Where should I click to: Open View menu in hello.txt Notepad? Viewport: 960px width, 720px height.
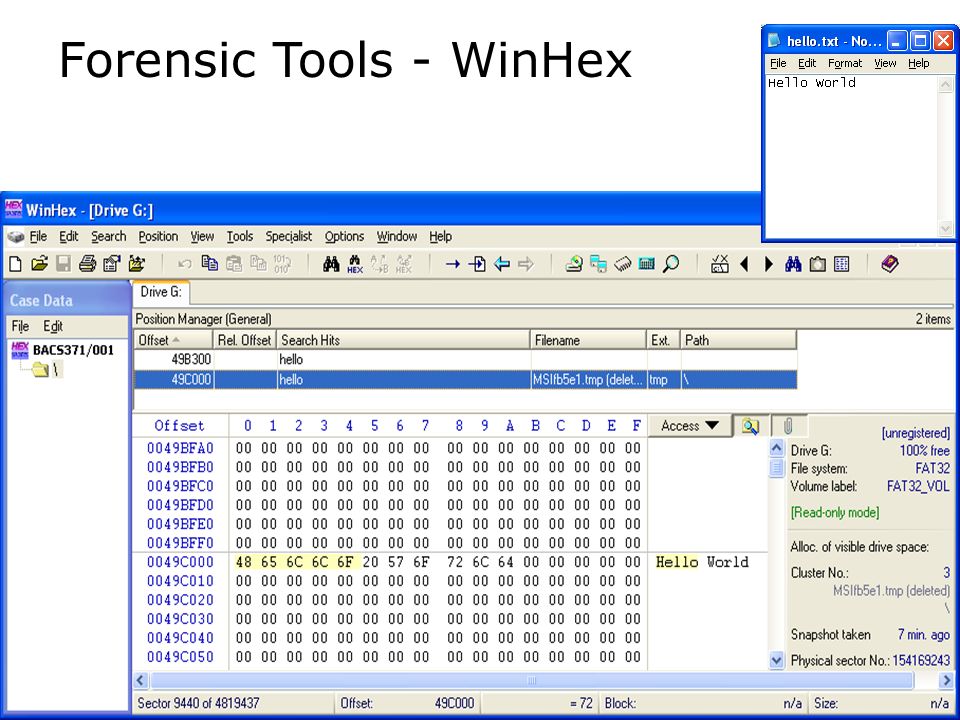[x=885, y=63]
